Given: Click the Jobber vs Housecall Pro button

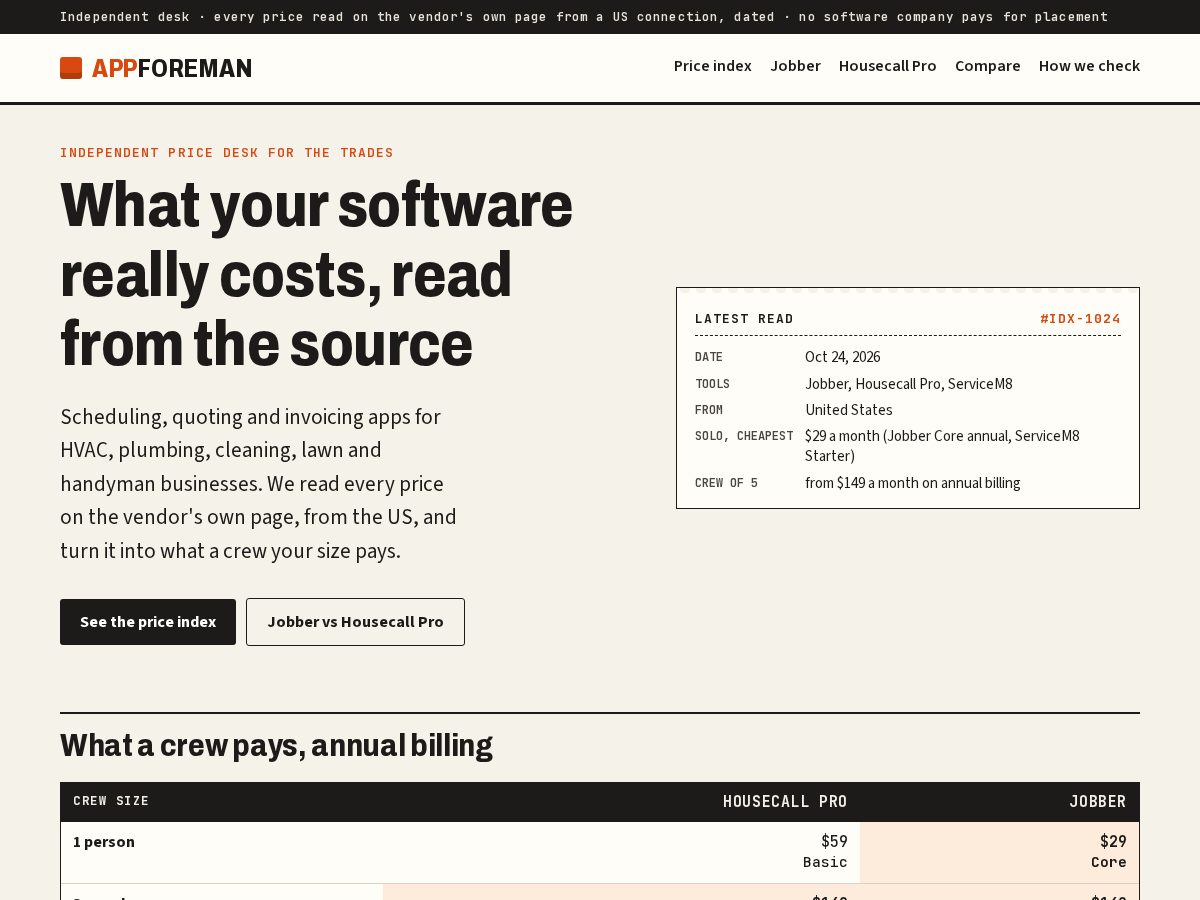Looking at the screenshot, I should (x=355, y=622).
